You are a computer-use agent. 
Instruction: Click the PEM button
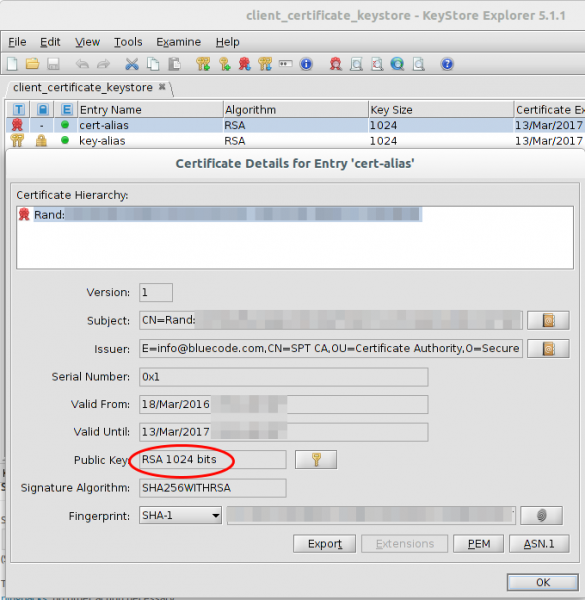(478, 544)
